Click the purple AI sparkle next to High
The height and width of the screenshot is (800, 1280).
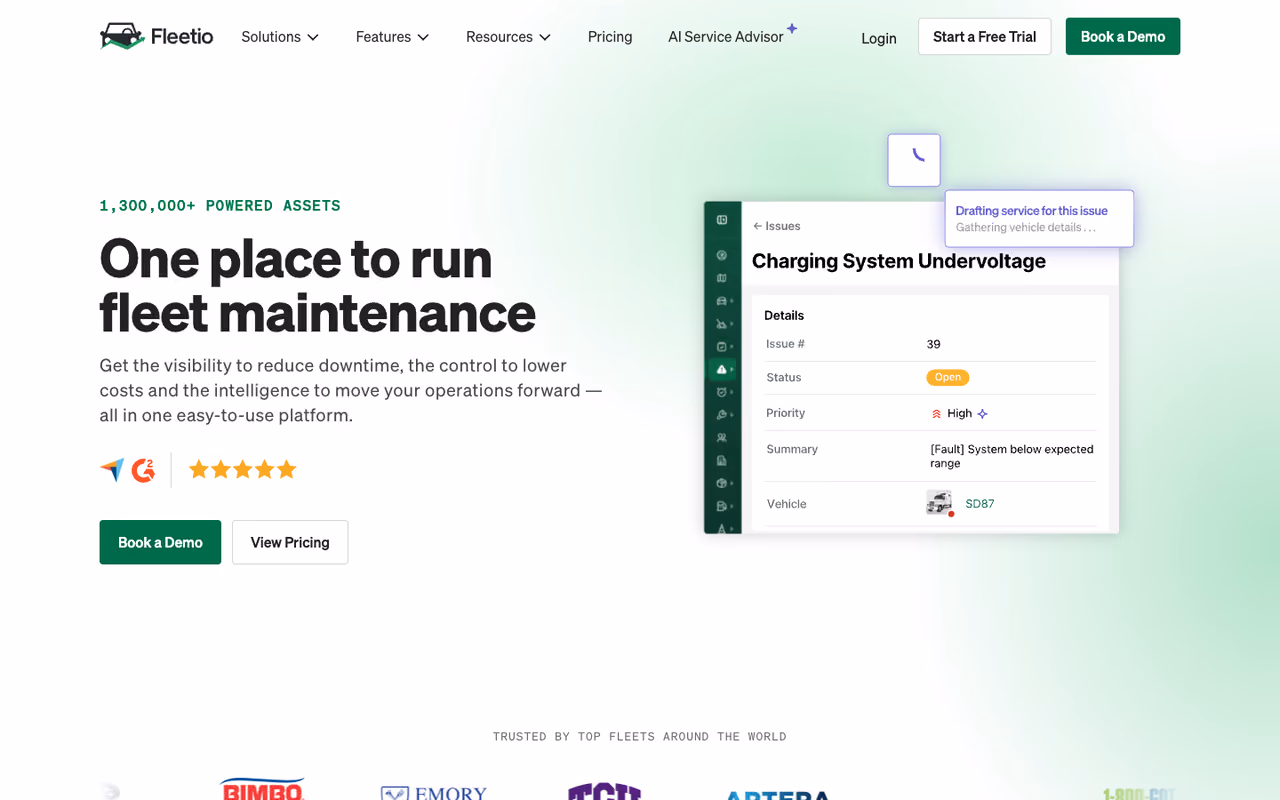[983, 413]
